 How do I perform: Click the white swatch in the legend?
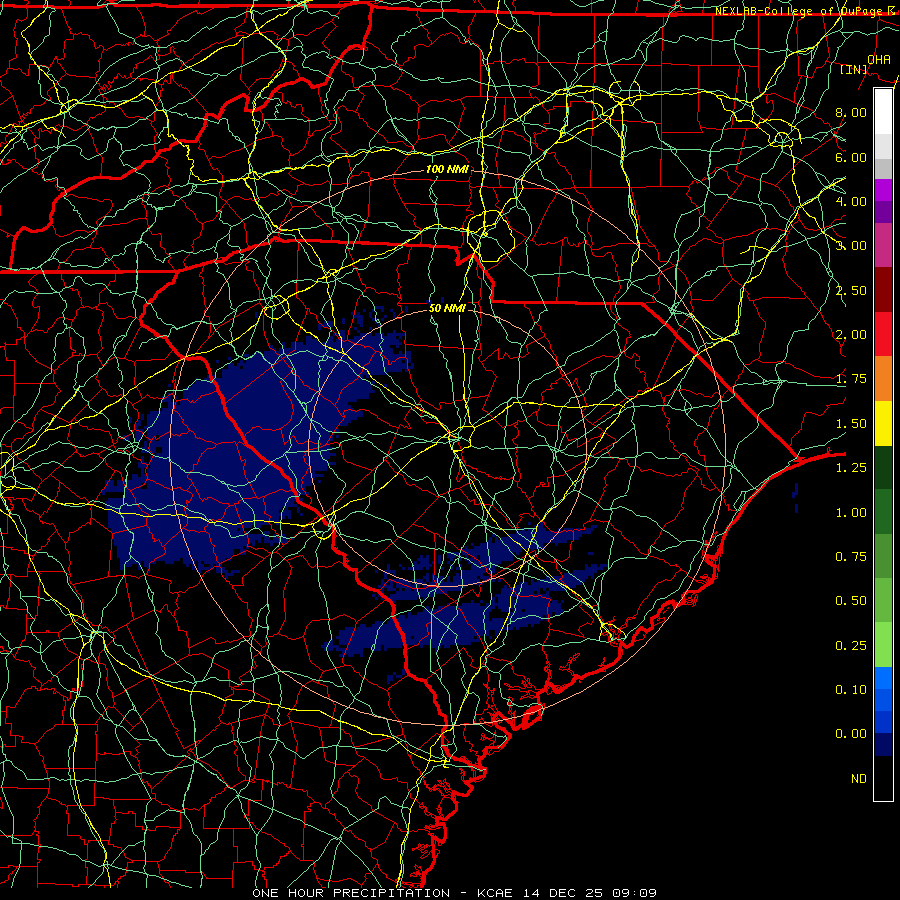tap(883, 112)
